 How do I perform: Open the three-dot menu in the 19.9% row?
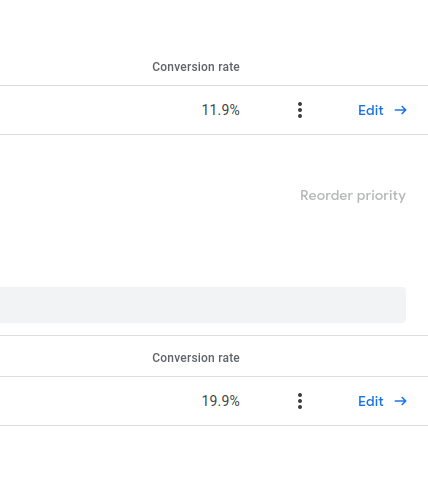pyautogui.click(x=300, y=401)
